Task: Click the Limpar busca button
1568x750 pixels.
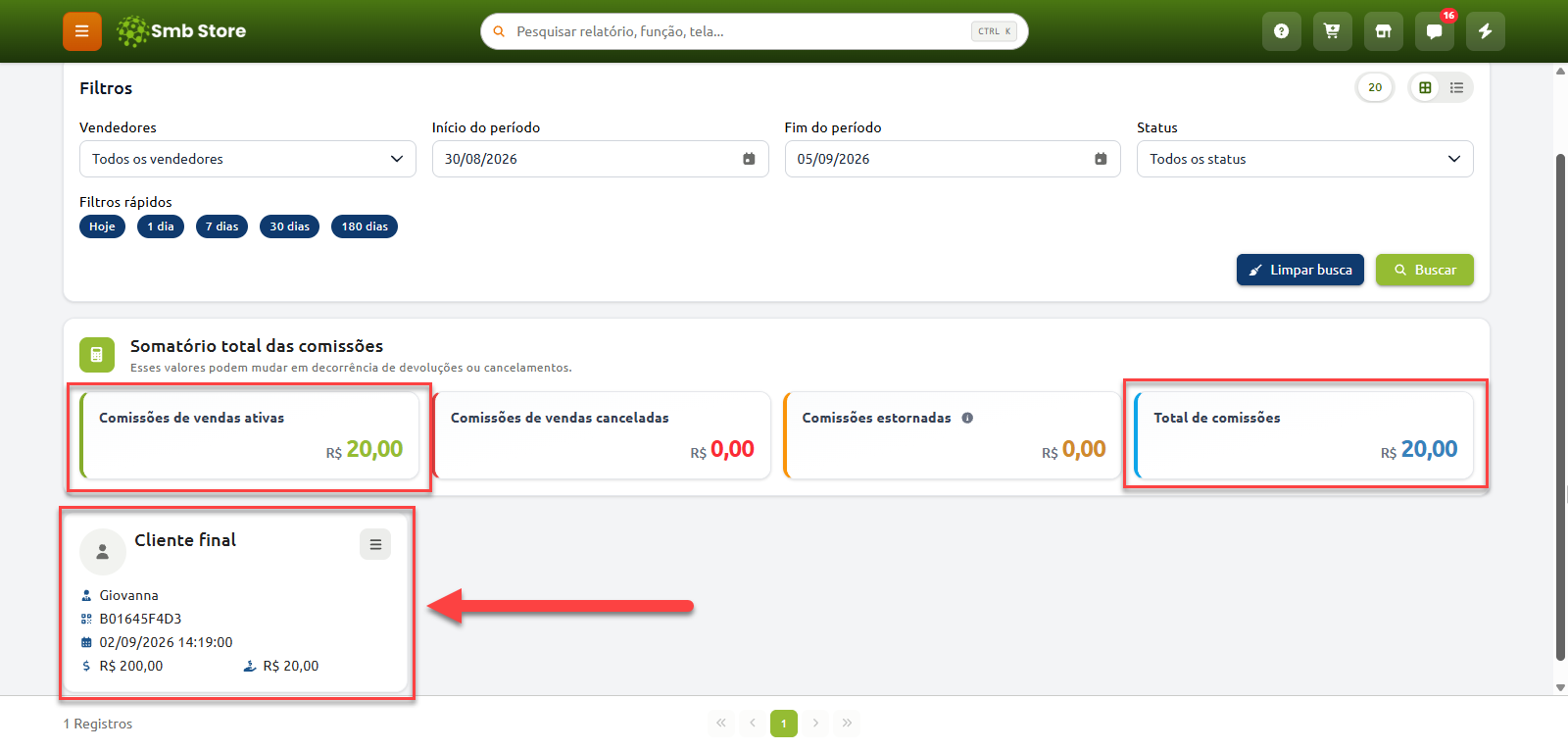Action: 1300,270
